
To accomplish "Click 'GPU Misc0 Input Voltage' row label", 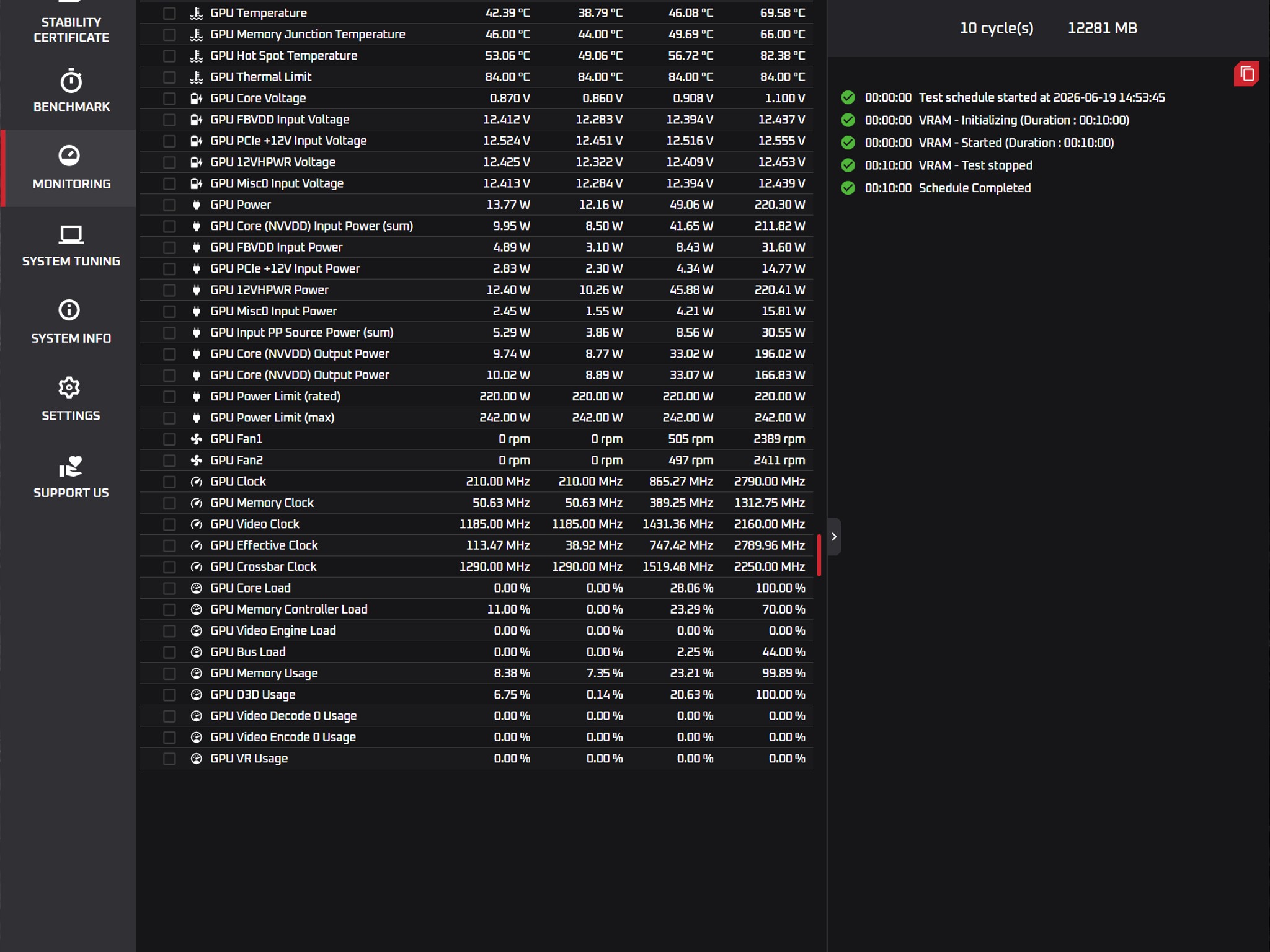I will tap(277, 183).
